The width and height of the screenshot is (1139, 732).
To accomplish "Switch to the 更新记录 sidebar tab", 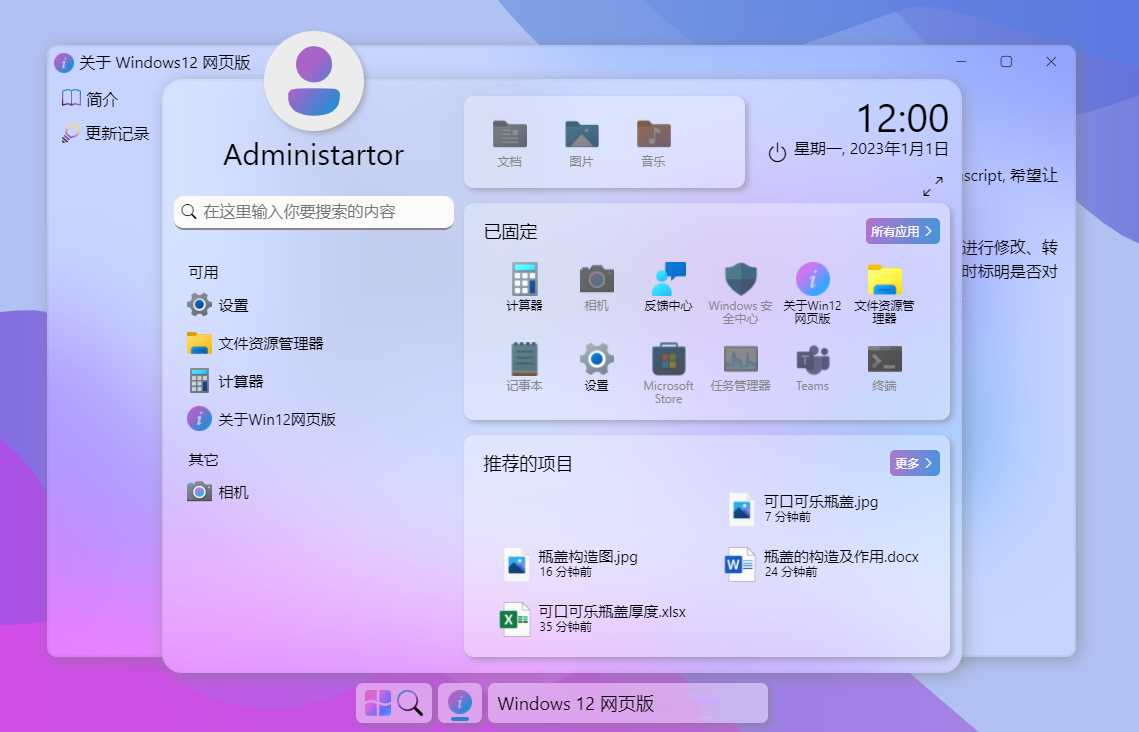I will pos(105,133).
